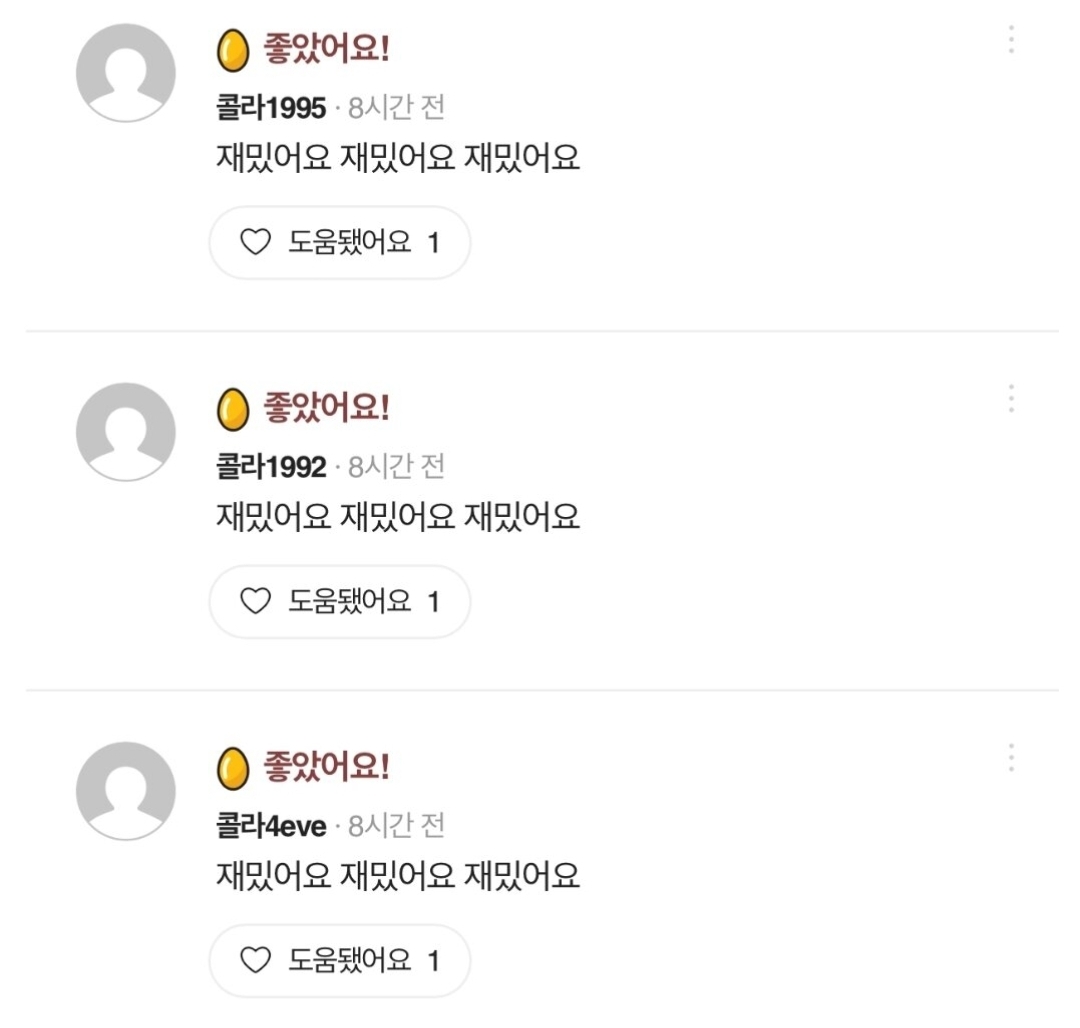Open the username link 콜라1992
The height and width of the screenshot is (1028, 1080).
[x=271, y=466]
